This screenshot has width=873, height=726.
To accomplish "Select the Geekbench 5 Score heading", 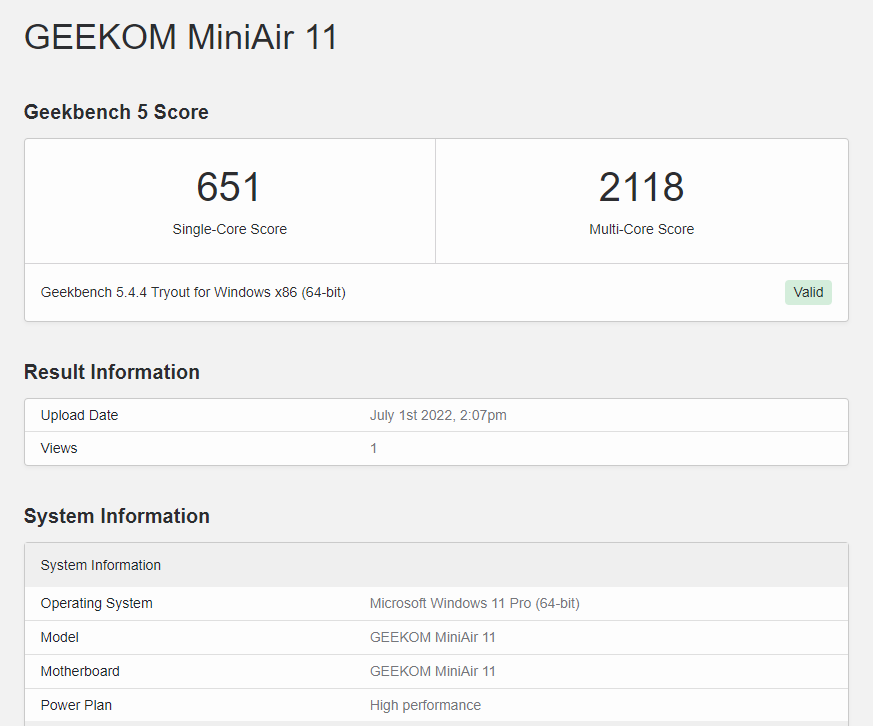I will pyautogui.click(x=116, y=112).
